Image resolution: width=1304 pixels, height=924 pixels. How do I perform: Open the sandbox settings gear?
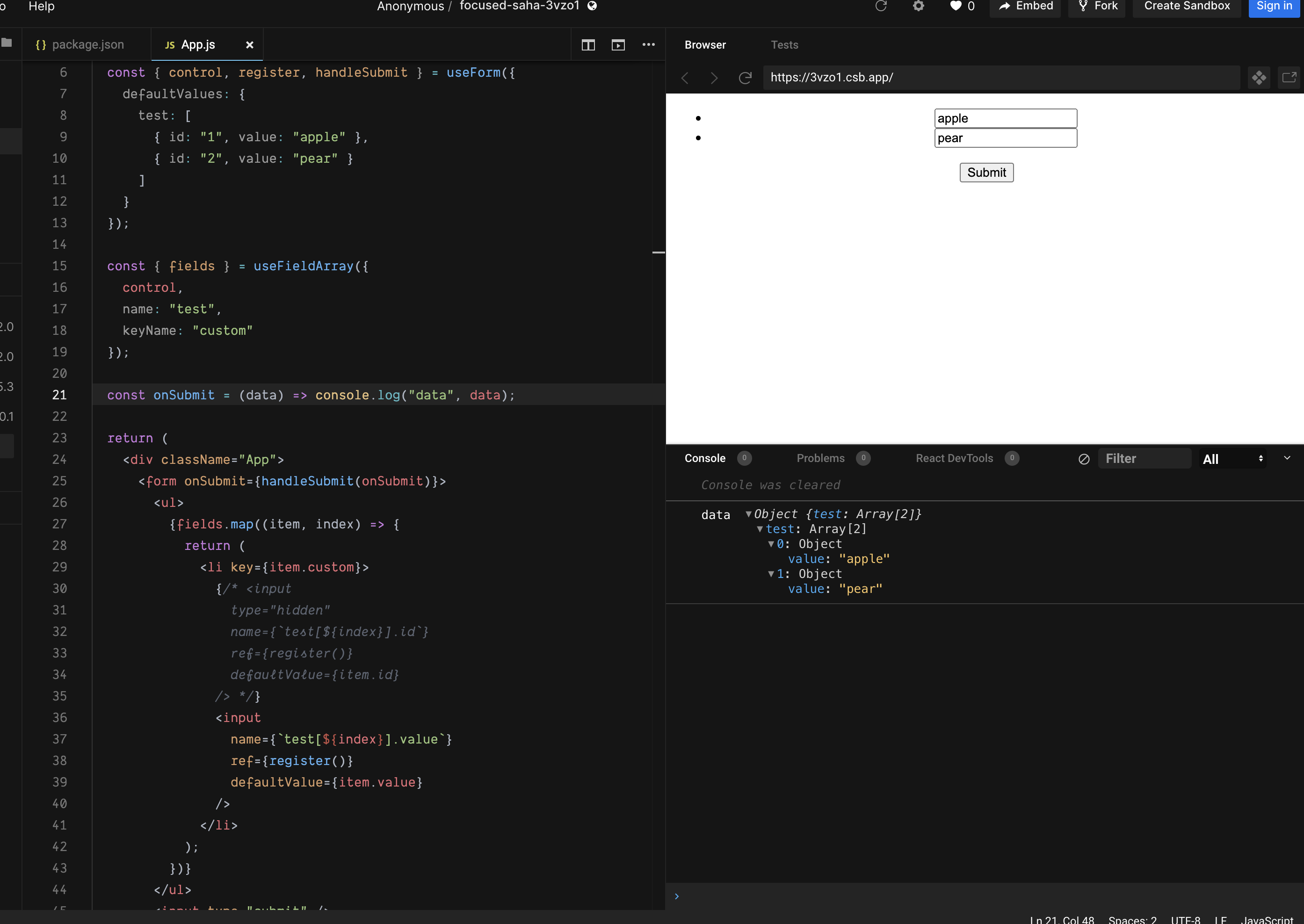tap(918, 7)
